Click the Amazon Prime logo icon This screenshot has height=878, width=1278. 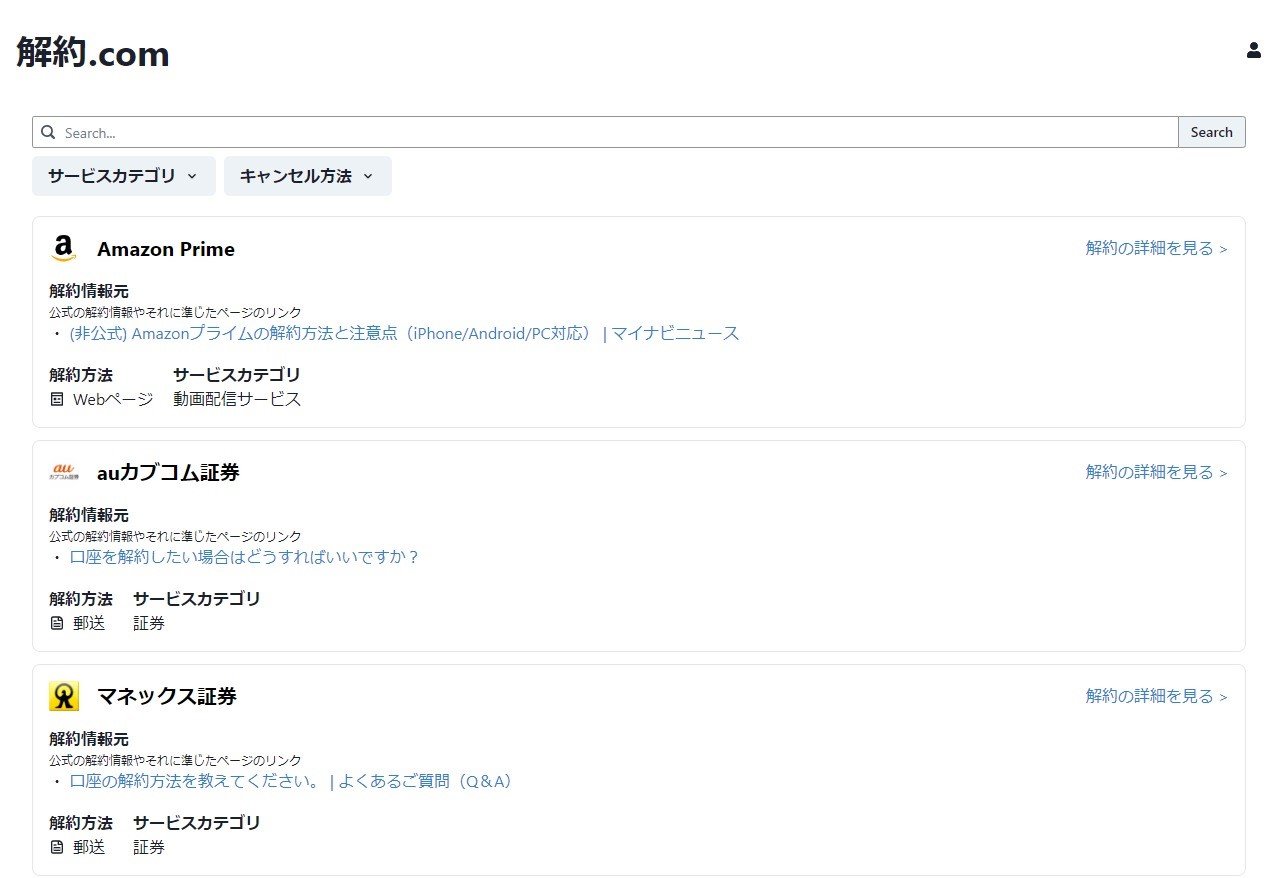(x=64, y=249)
